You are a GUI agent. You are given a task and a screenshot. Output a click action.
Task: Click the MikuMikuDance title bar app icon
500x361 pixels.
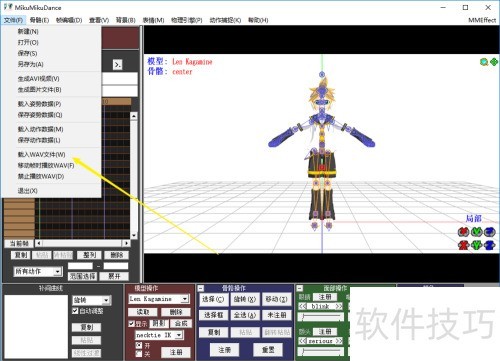8,7
